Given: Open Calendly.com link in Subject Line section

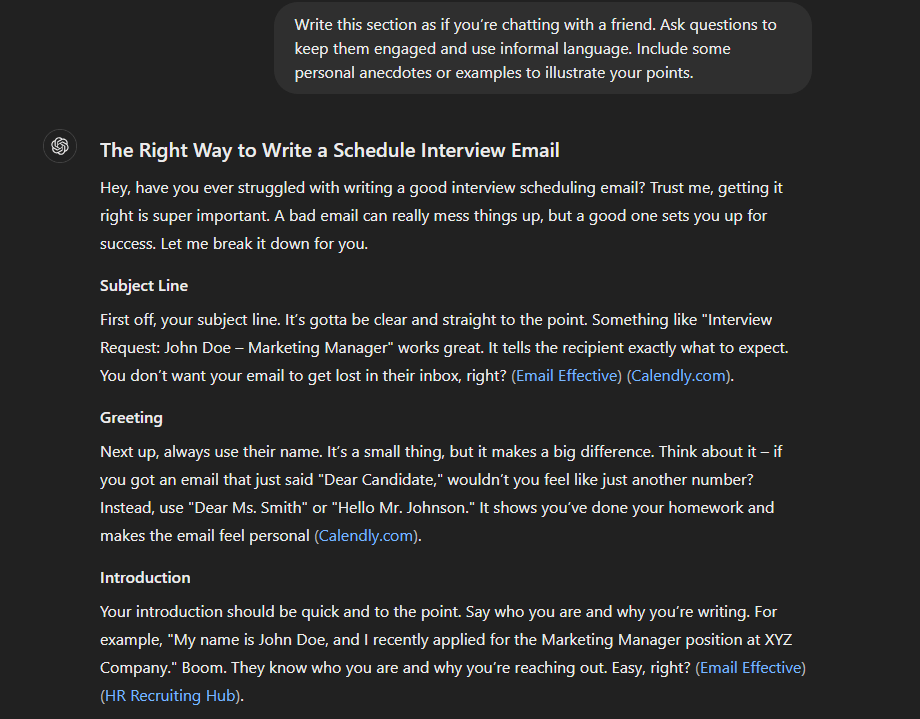Looking at the screenshot, I should (679, 376).
